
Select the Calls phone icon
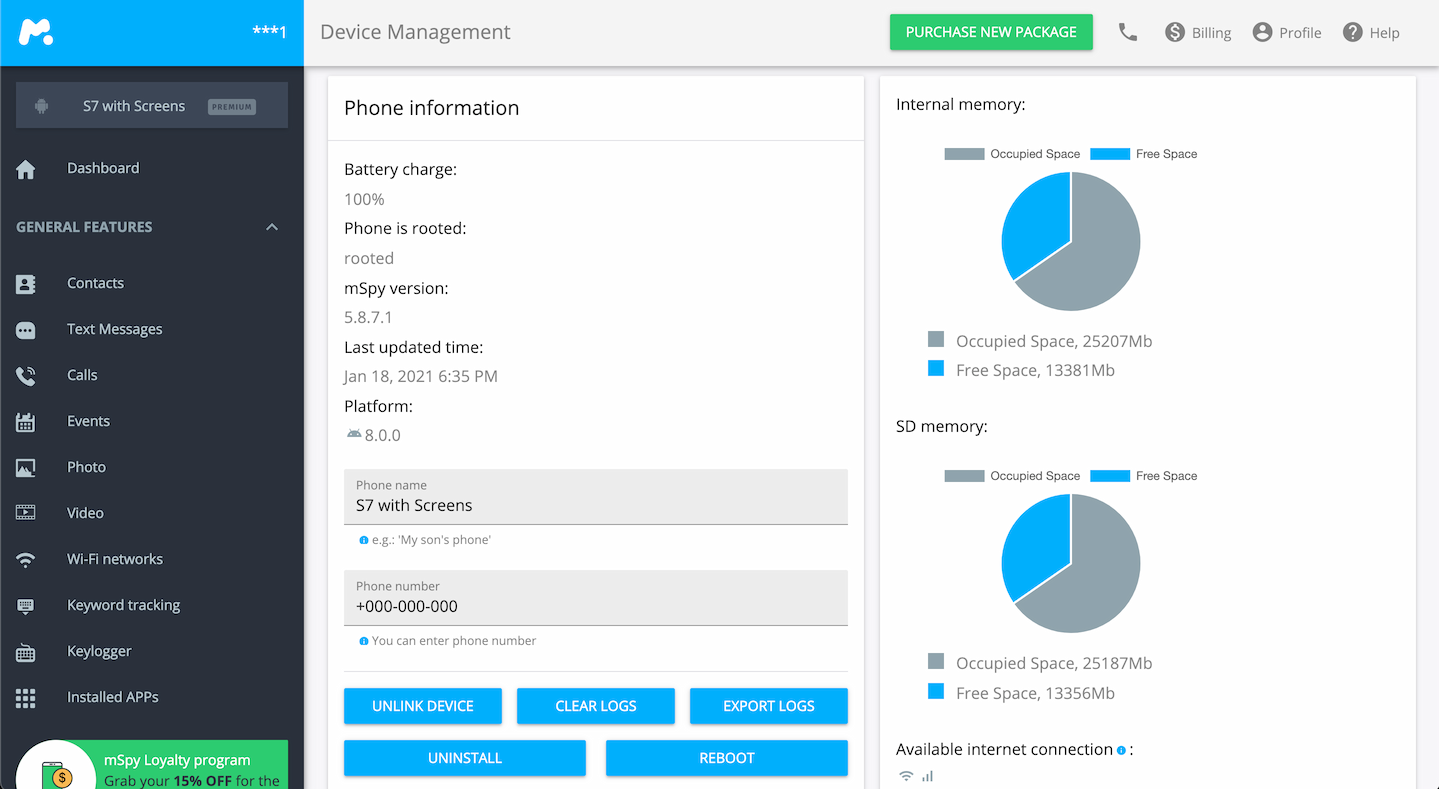tap(26, 376)
